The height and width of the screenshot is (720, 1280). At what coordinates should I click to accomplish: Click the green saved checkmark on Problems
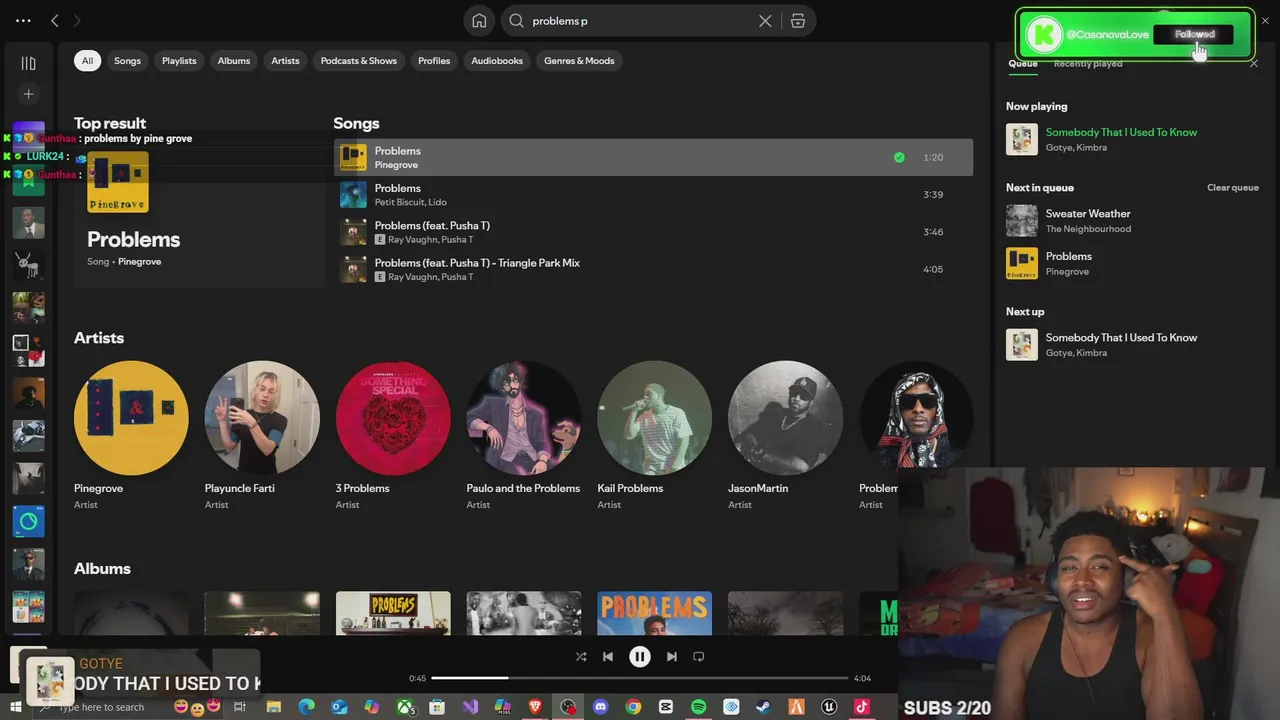(x=899, y=157)
